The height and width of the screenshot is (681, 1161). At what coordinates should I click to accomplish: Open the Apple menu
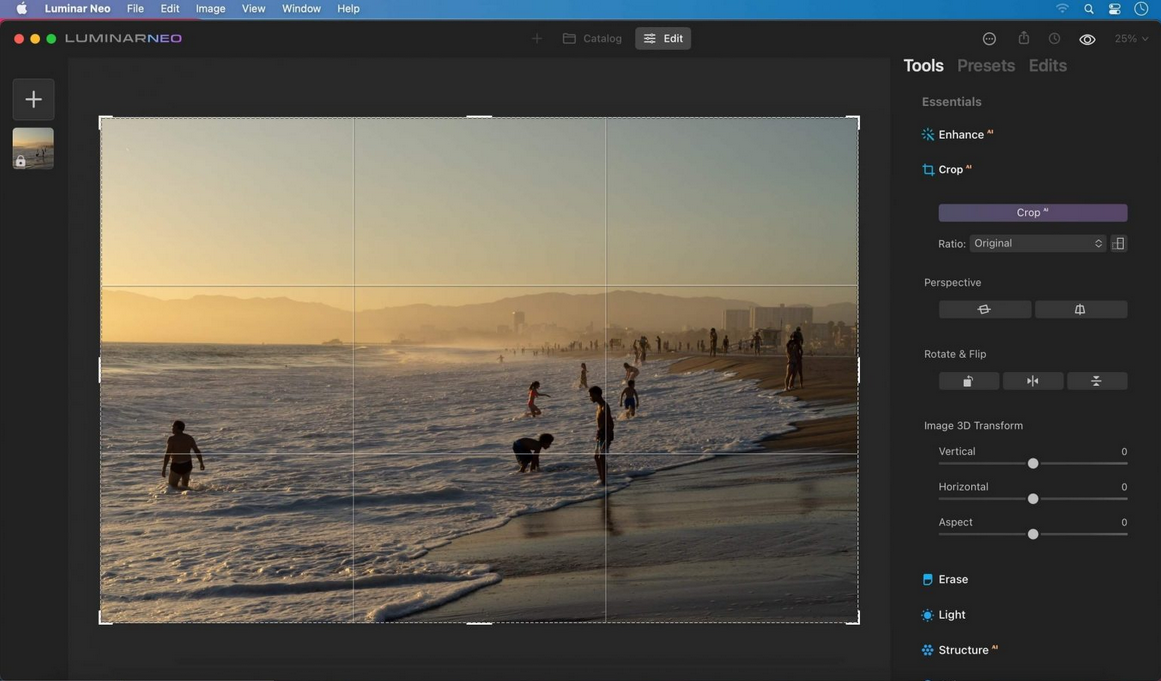click(x=21, y=9)
